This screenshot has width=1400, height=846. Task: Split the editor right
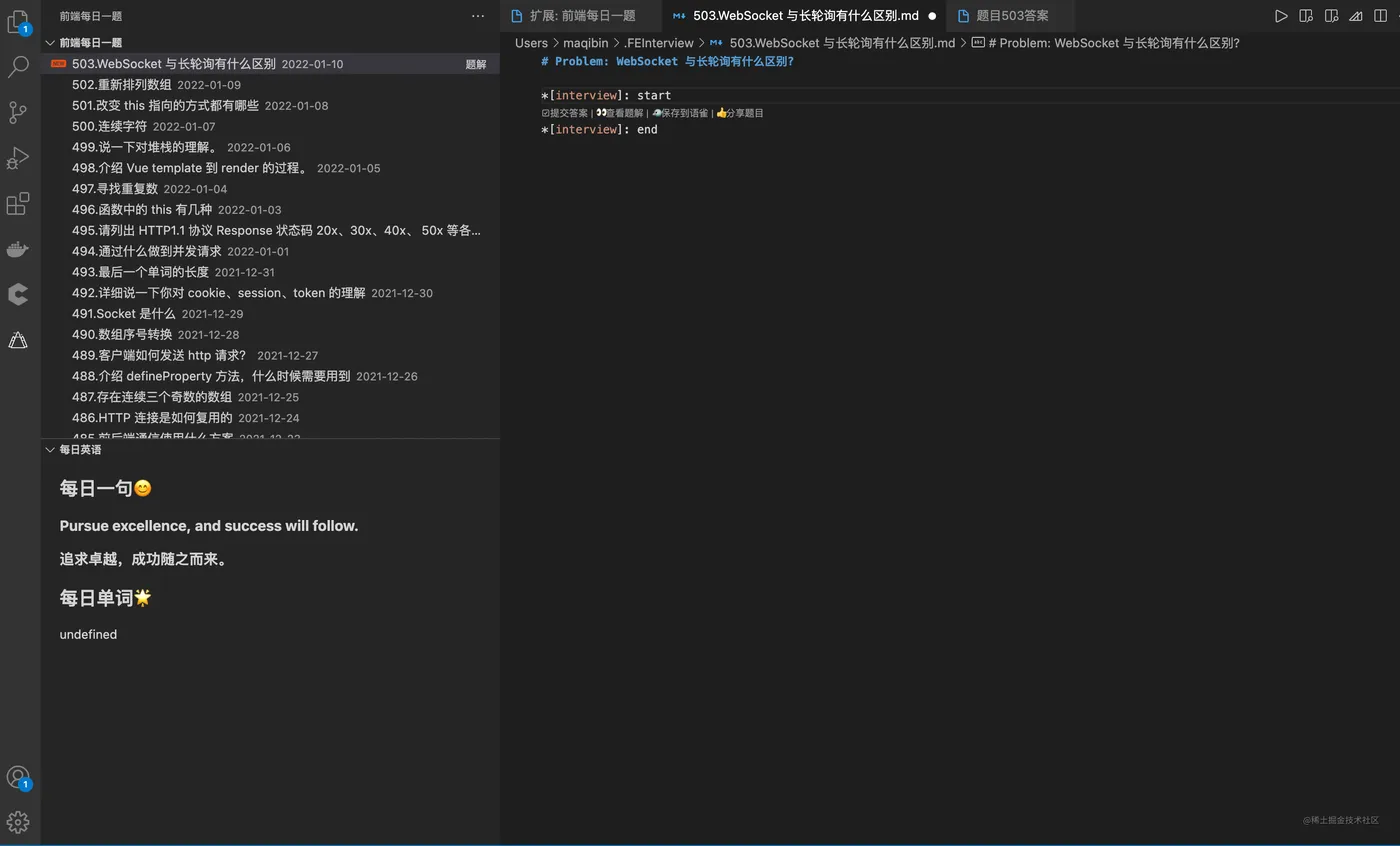pos(1381,16)
